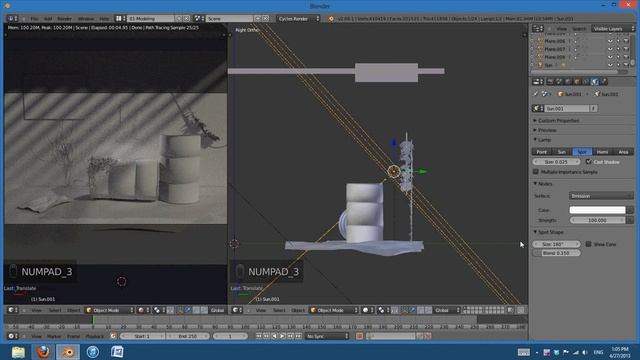Screen dimensions: 640x360
Task: Expand the Preview panel
Action: 547,130
